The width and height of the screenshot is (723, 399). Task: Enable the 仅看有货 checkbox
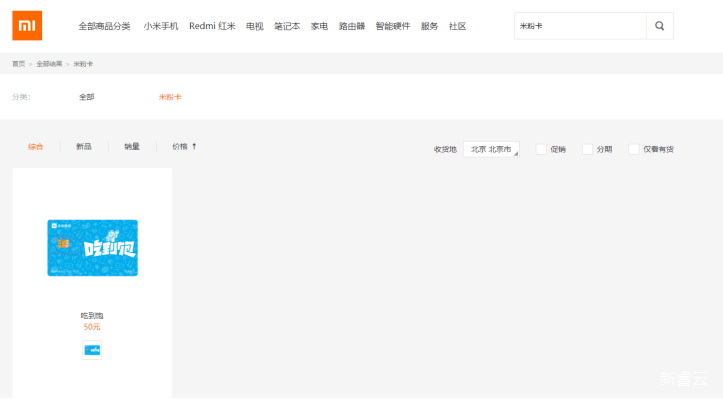pos(634,149)
